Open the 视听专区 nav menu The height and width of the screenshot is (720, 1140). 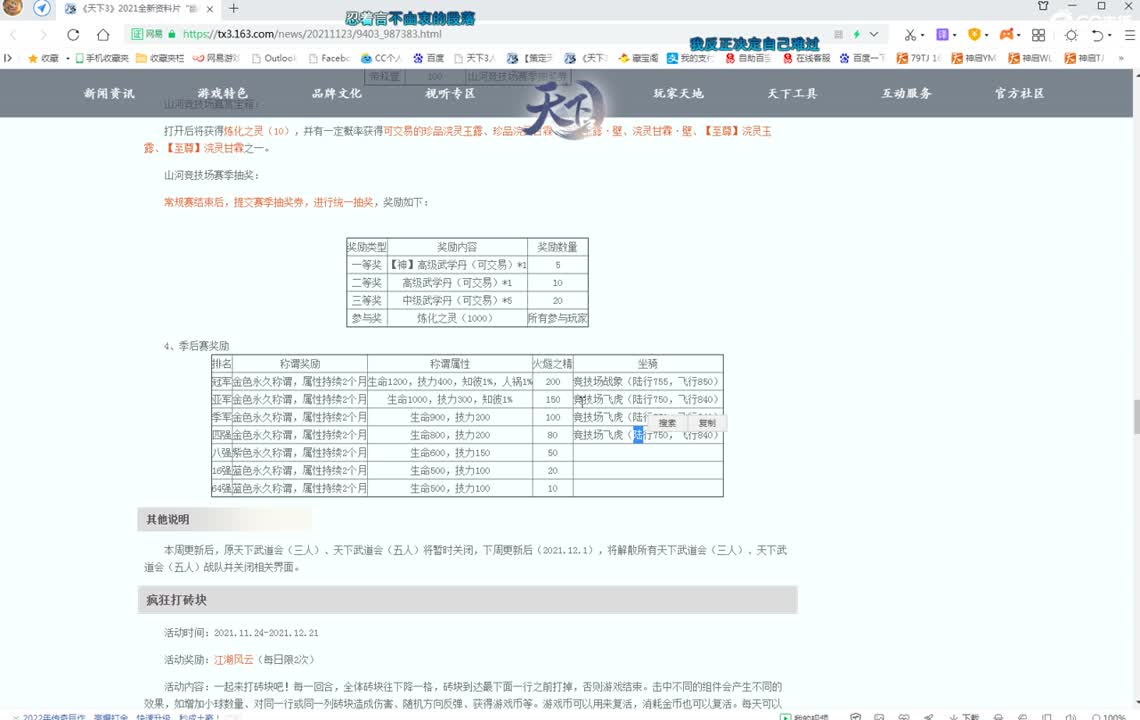pyautogui.click(x=450, y=93)
